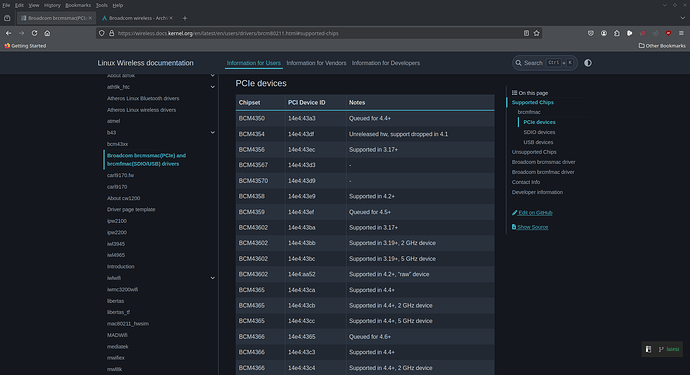Open Firefox View pinned icon
Image resolution: width=690 pixels, height=375 pixels.
coord(7,18)
